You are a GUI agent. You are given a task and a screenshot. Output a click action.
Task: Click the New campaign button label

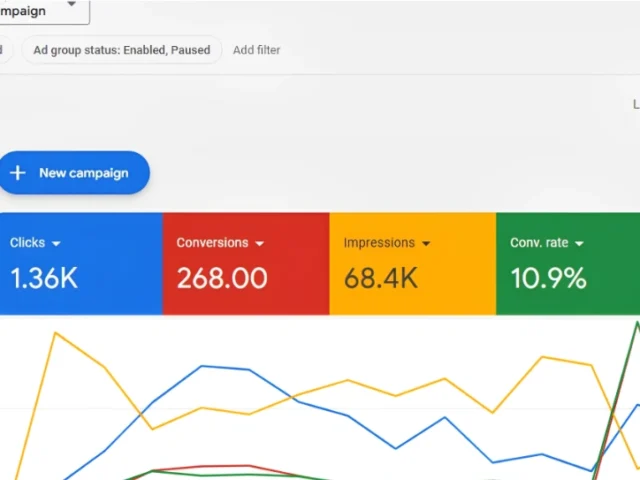click(83, 173)
